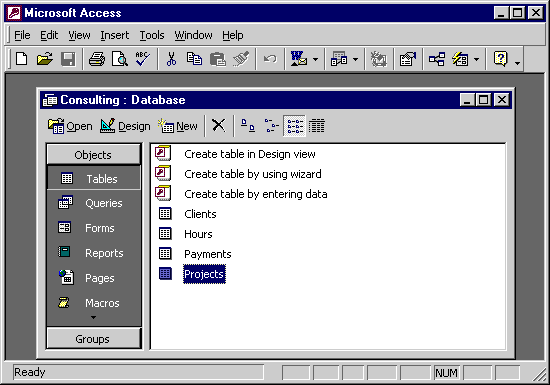Select the Projects table
This screenshot has width=550, height=385.
204,274
